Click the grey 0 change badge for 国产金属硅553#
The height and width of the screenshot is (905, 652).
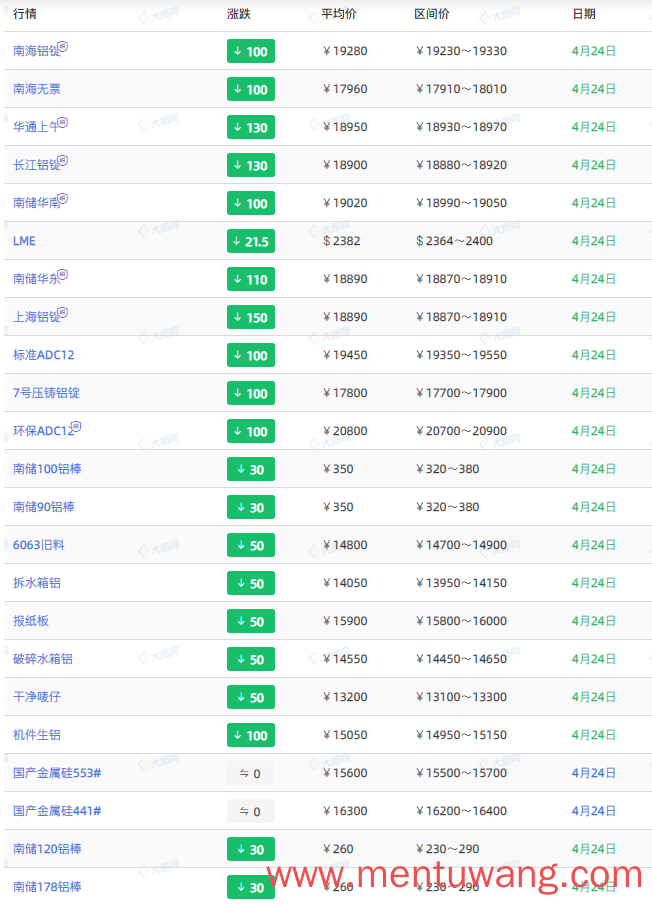point(250,773)
